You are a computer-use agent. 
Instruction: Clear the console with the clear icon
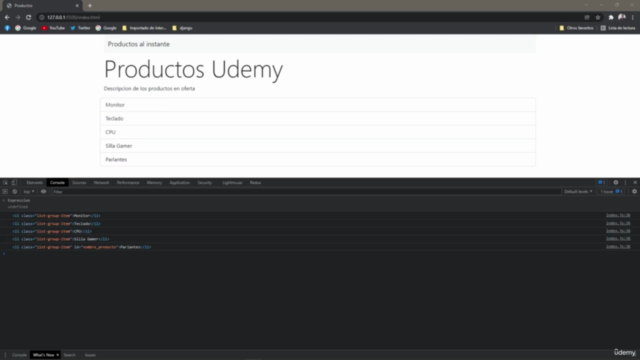[x=15, y=191]
